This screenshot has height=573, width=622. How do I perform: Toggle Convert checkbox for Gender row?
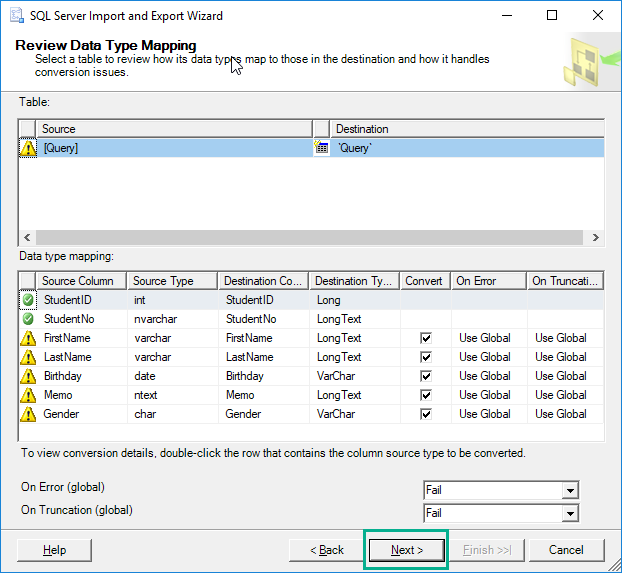point(425,414)
